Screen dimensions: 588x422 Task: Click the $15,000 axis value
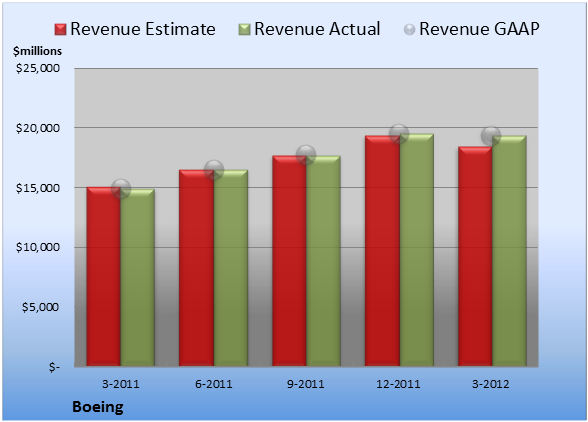[38, 188]
